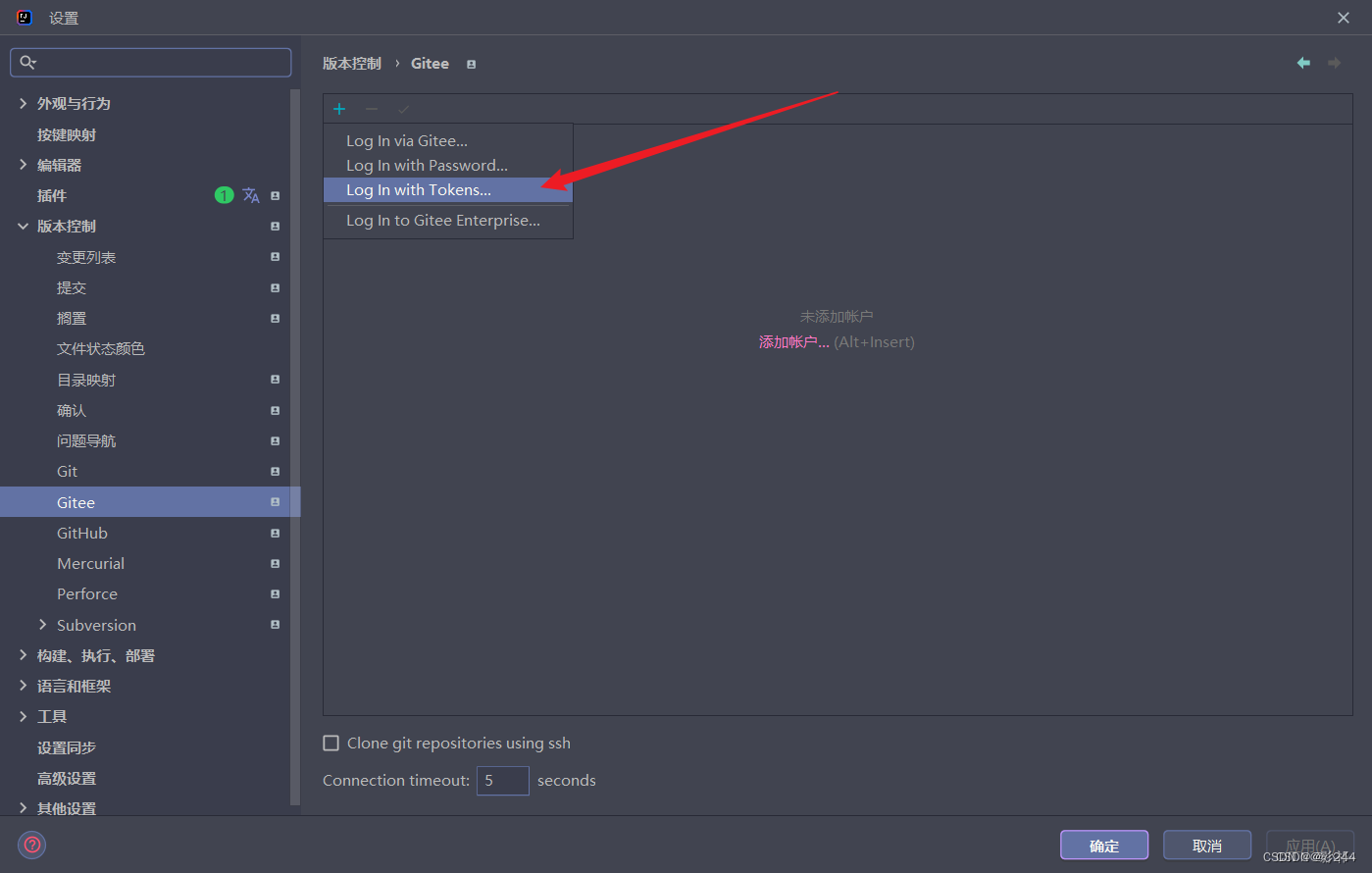1372x873 pixels.
Task: Choose Log In to Gitee Enterprise...
Action: tap(448, 221)
